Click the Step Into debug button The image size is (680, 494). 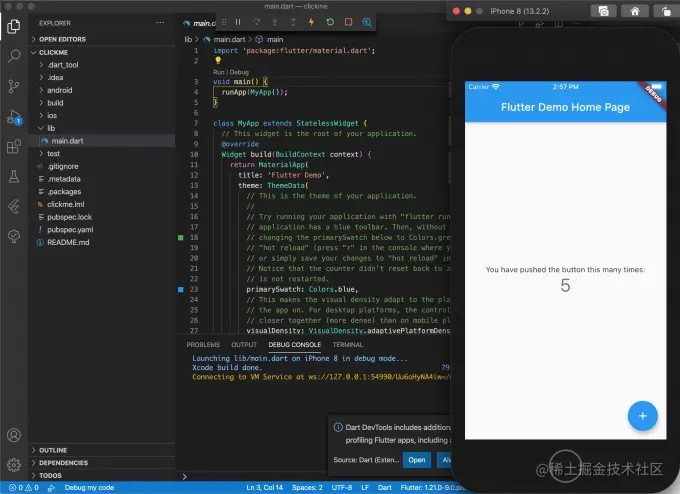click(x=275, y=22)
